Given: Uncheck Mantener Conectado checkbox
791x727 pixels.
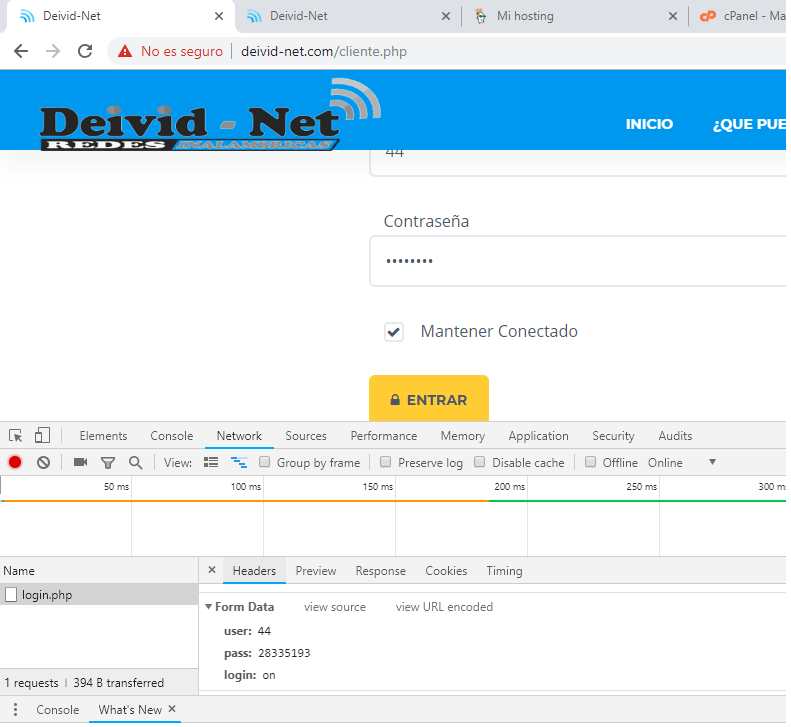Looking at the screenshot, I should coord(394,332).
